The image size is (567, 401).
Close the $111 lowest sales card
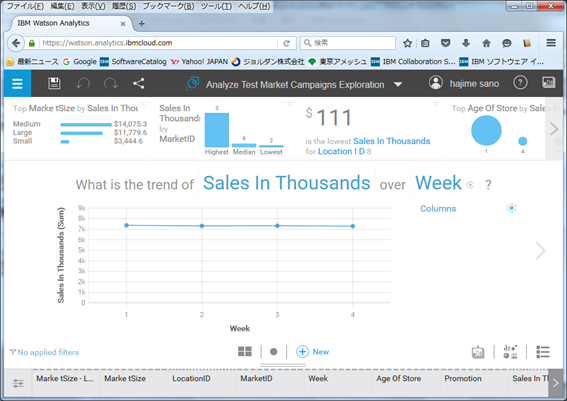pyautogui.click(x=435, y=104)
